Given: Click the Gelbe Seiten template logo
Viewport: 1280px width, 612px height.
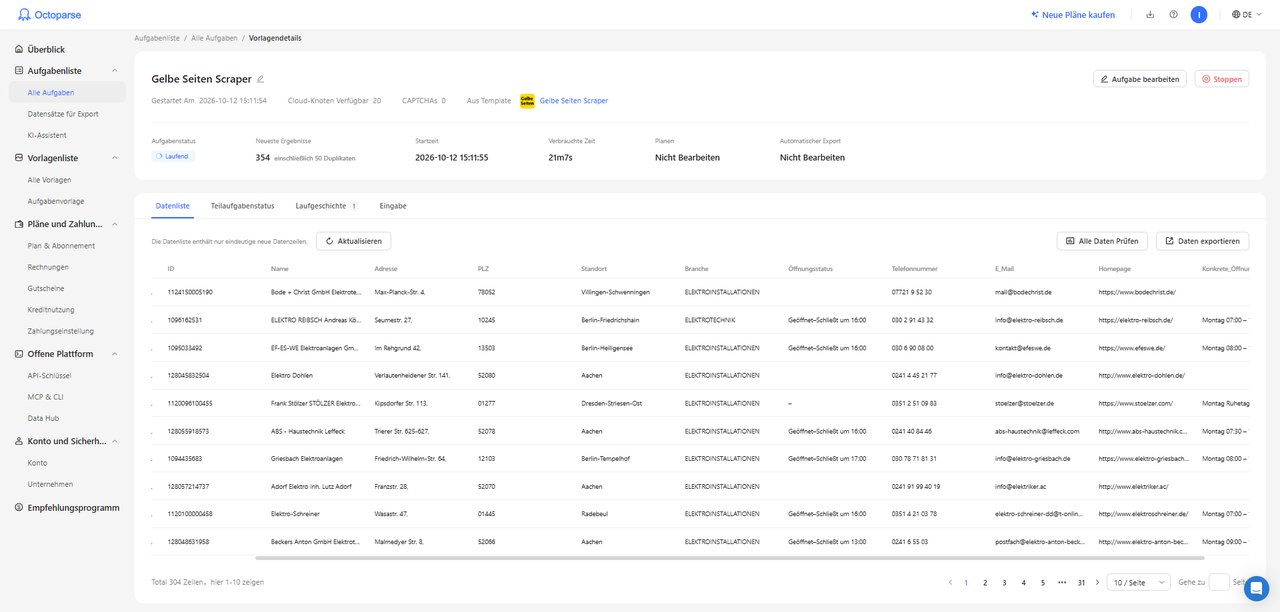Looking at the screenshot, I should 527,101.
